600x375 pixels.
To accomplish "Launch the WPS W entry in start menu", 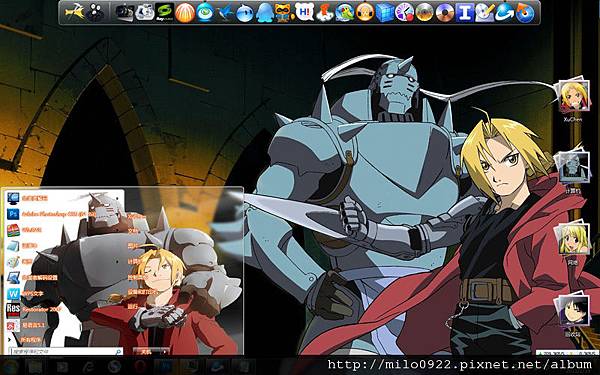I will click(x=26, y=293).
